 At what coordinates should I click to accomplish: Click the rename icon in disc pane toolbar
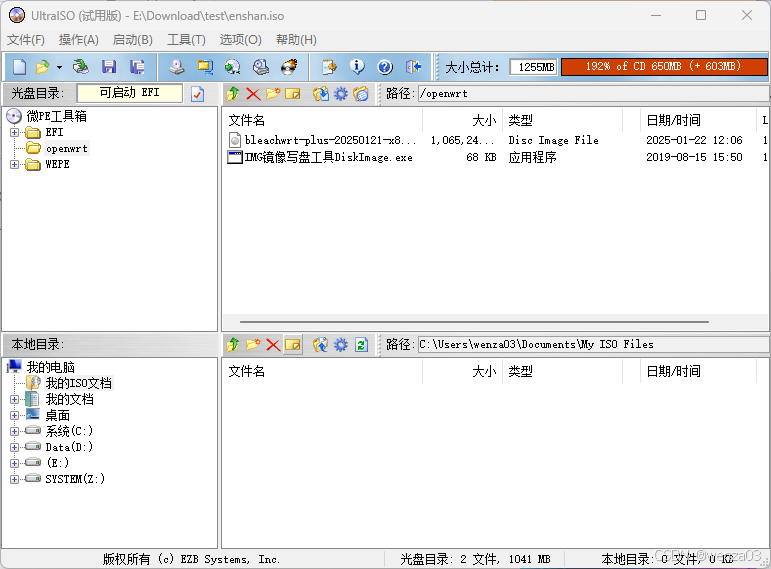click(293, 93)
